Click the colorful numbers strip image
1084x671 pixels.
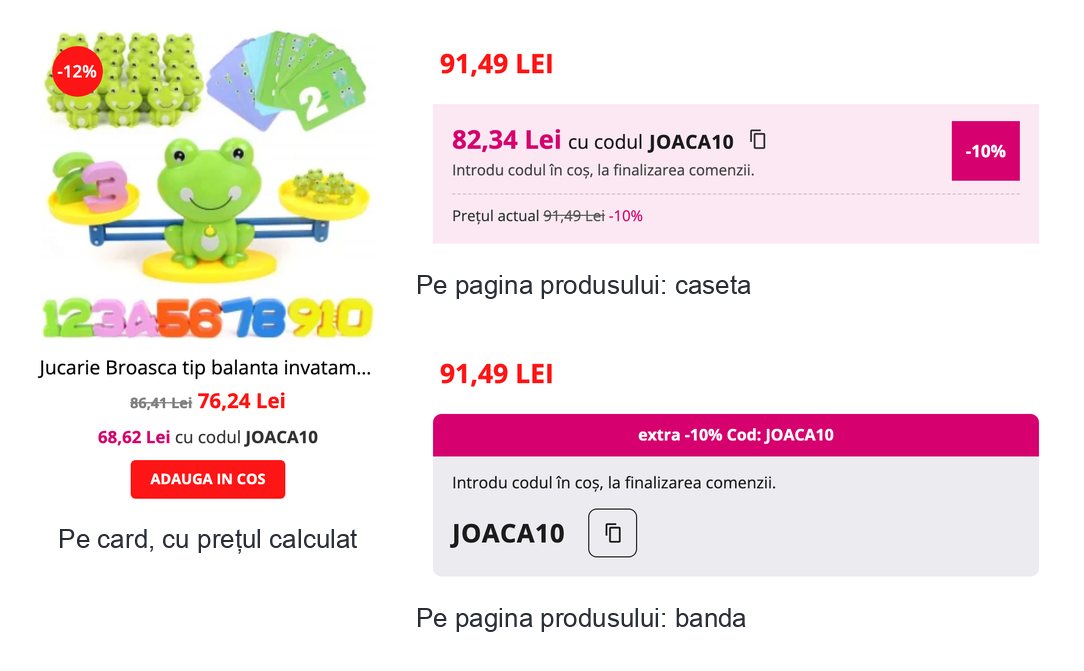coord(207,318)
